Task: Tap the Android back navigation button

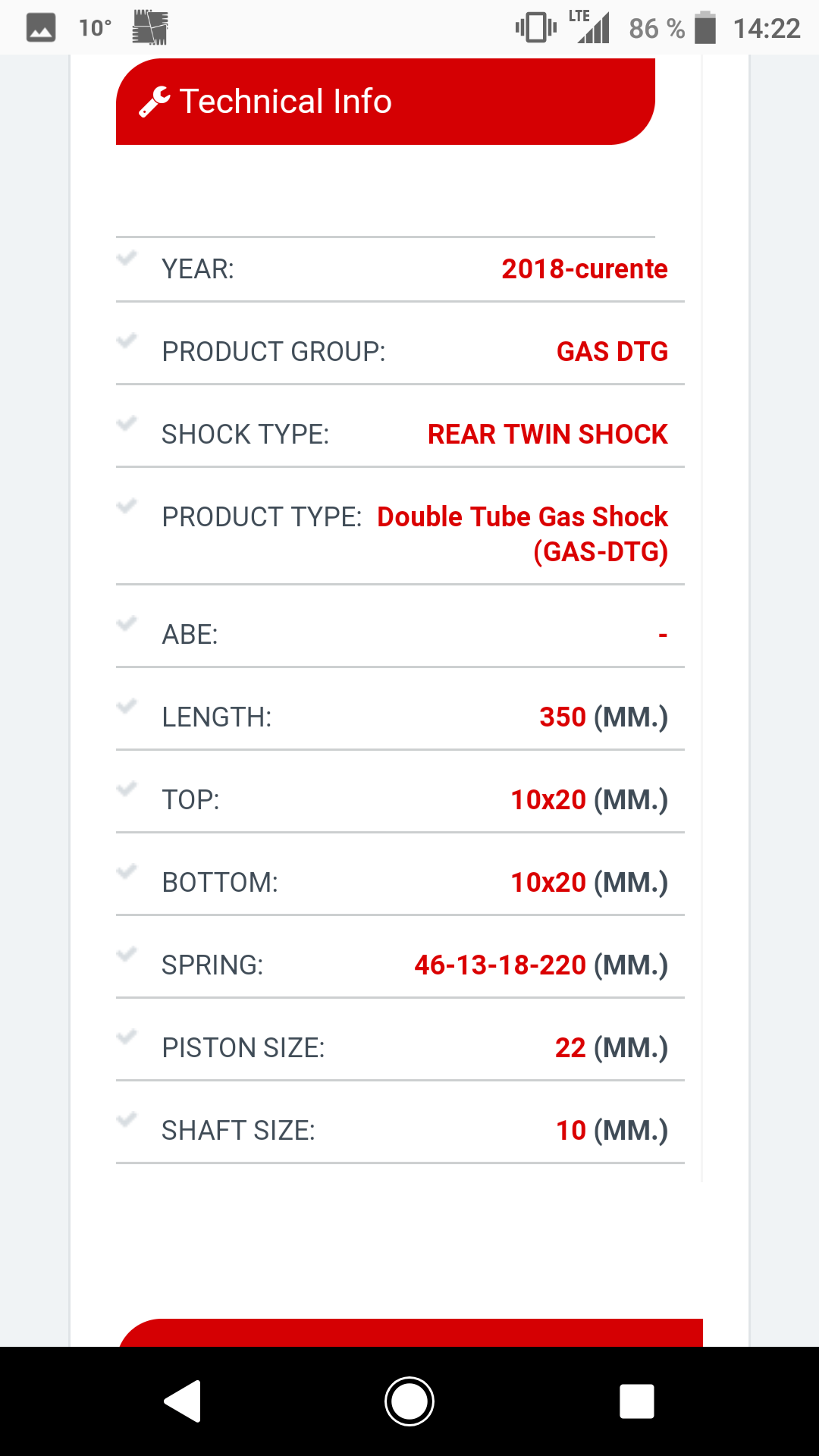Action: click(x=183, y=1401)
